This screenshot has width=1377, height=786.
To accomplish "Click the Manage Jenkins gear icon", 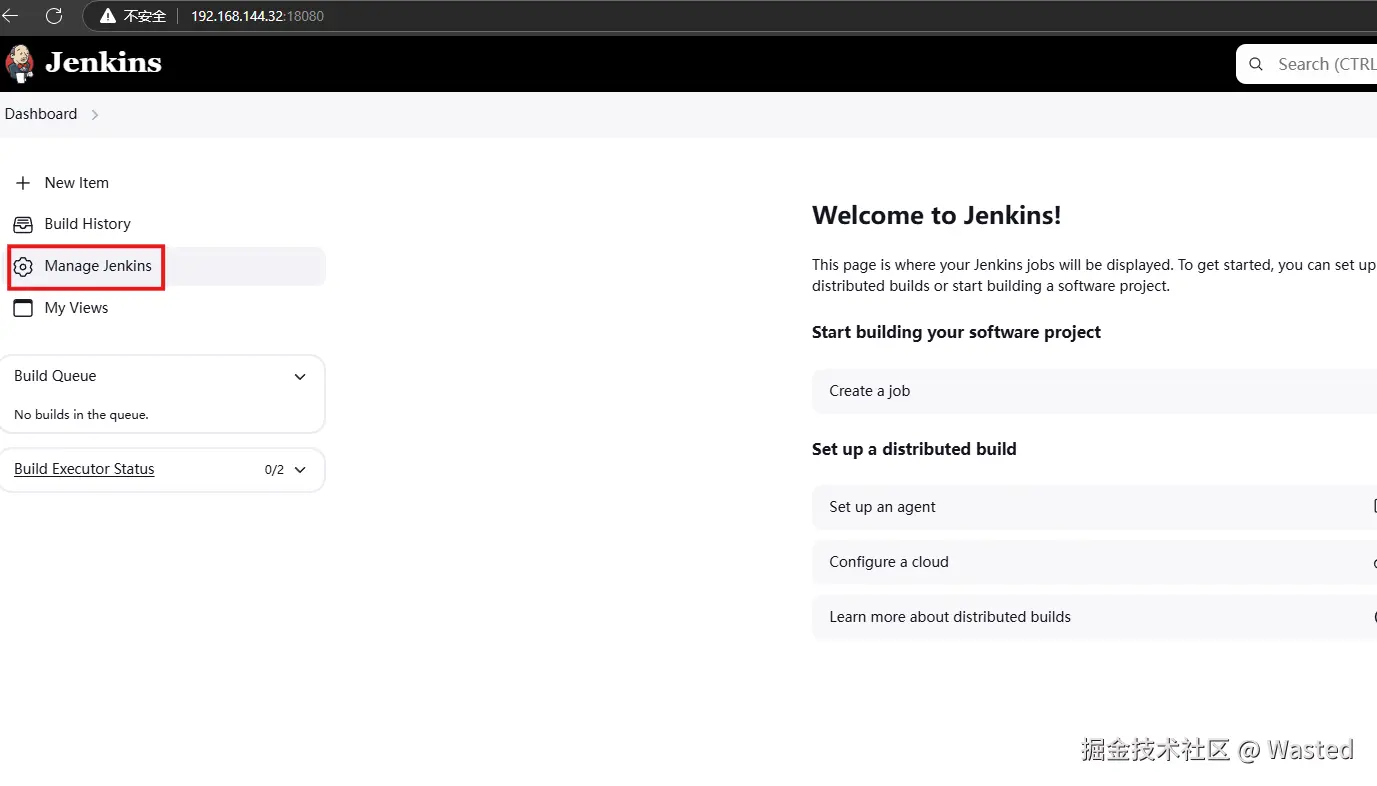I will [23, 266].
